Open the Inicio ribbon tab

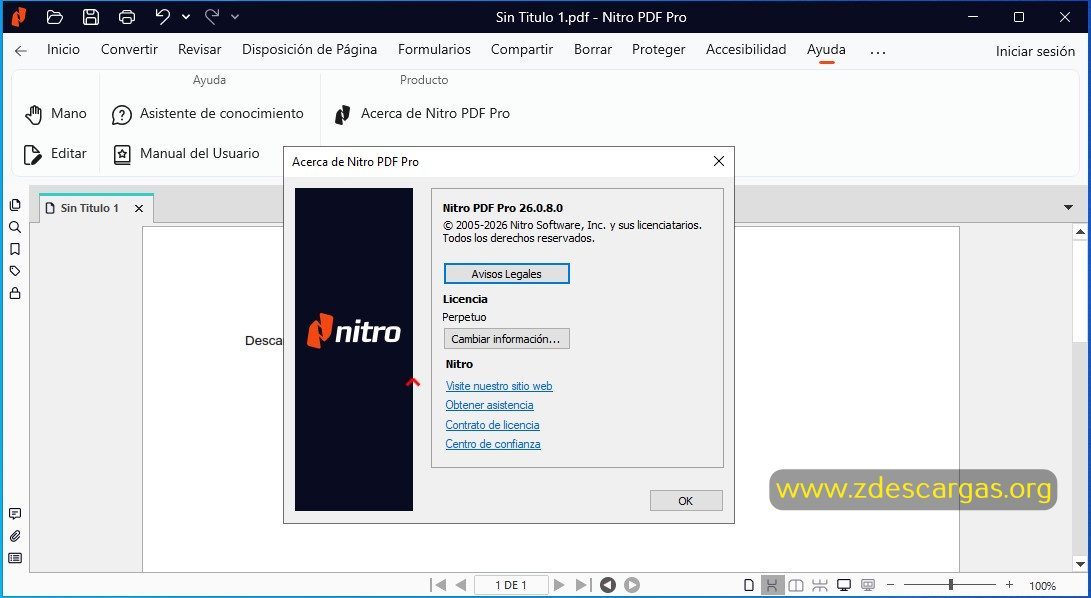(x=63, y=49)
